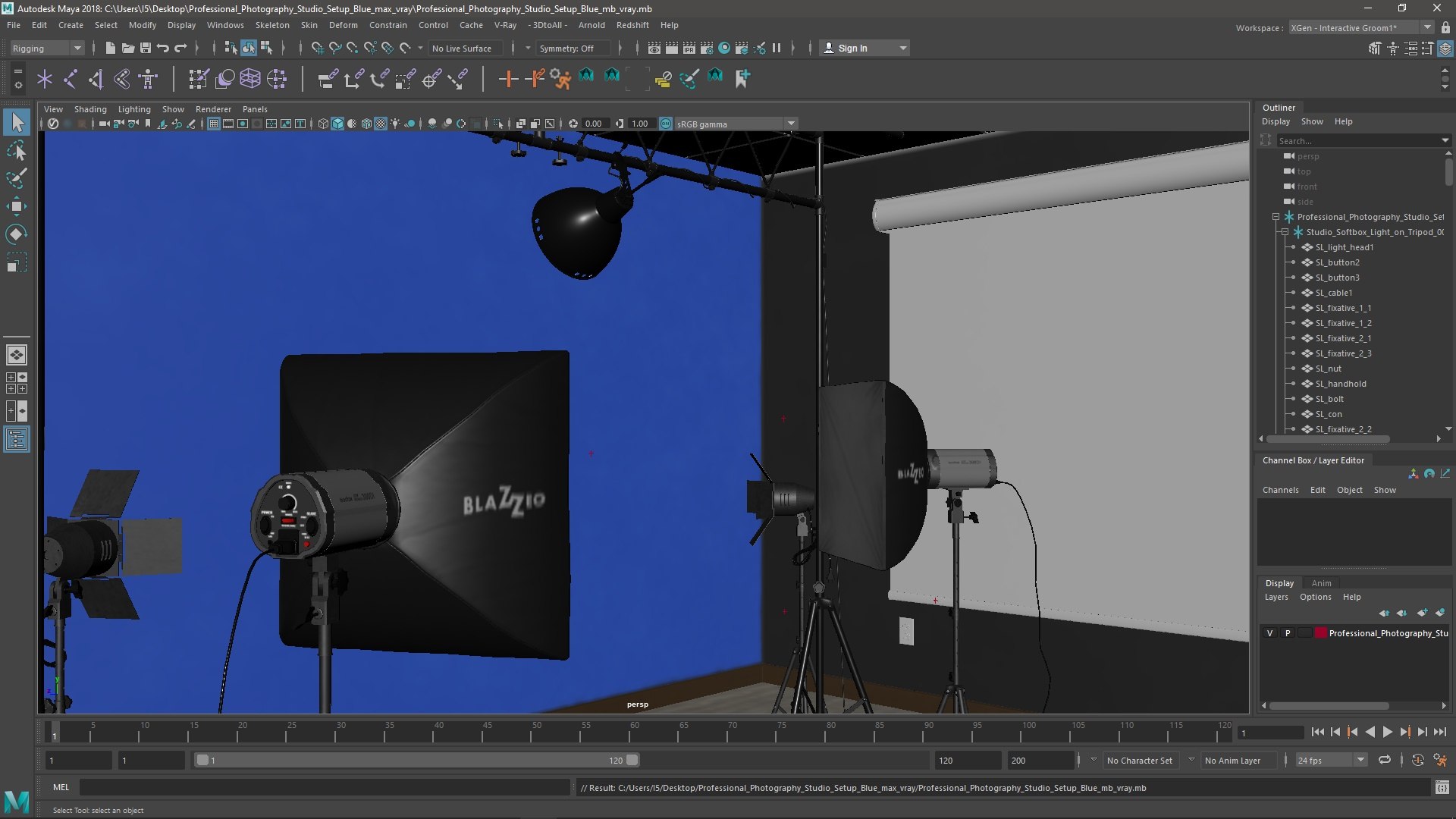Select SL_handhold in the Outliner
This screenshot has height=819, width=1456.
[x=1340, y=384]
